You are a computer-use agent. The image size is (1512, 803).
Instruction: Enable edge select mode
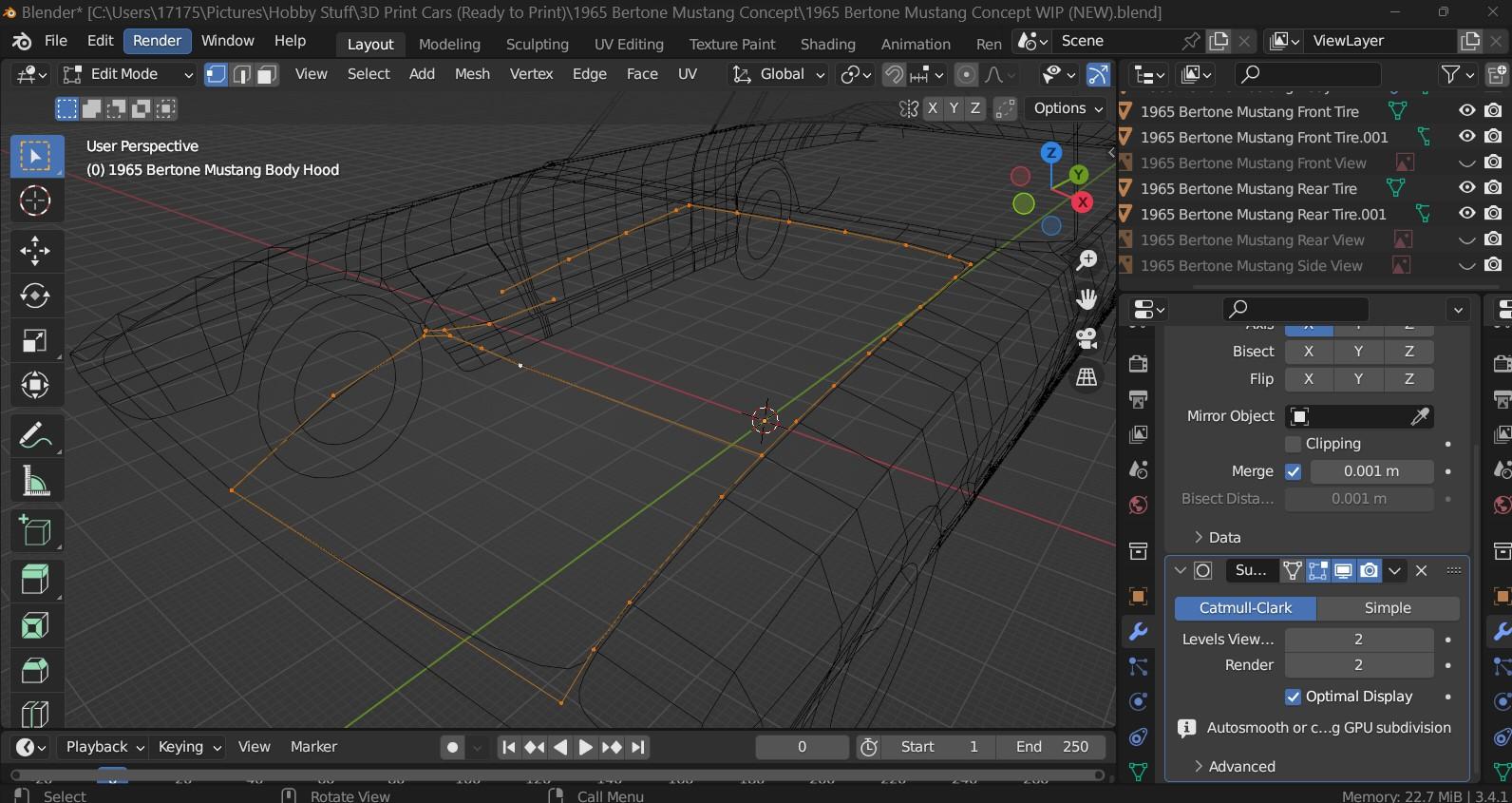coord(241,74)
